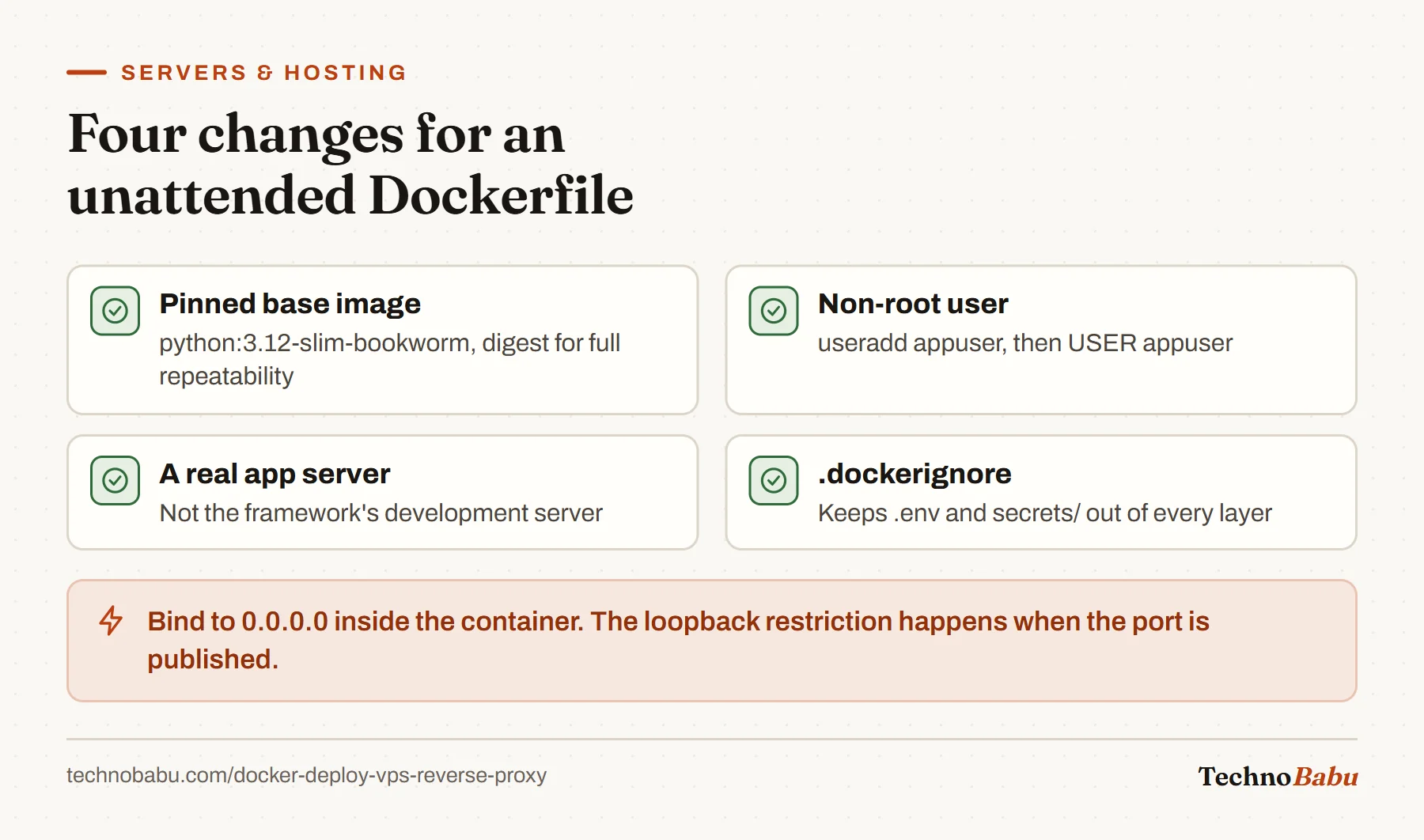Click the 'Pinned base image' card title
Screen dimensions: 1424x840
(x=290, y=304)
